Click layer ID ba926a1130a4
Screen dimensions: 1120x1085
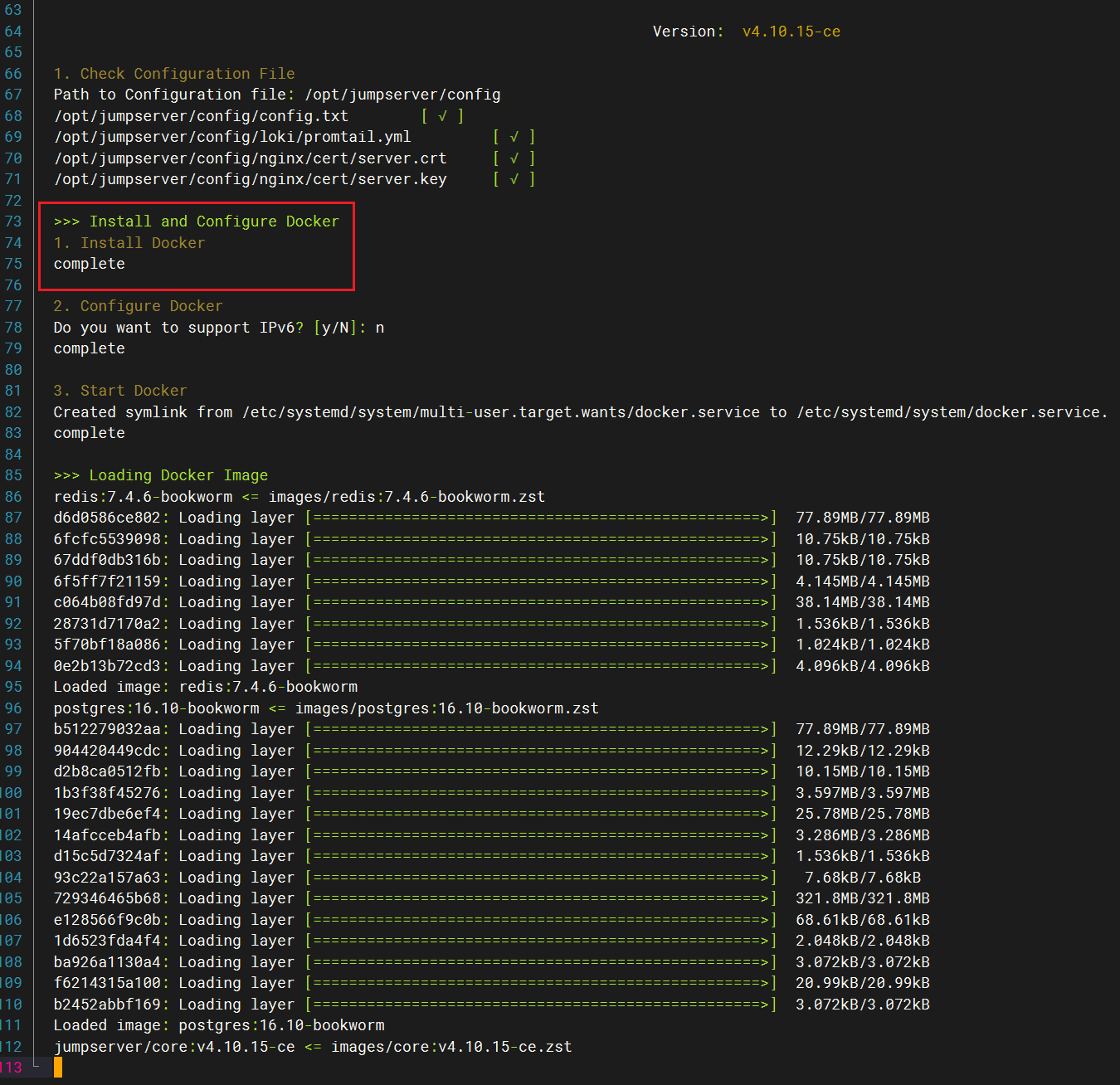[107, 962]
